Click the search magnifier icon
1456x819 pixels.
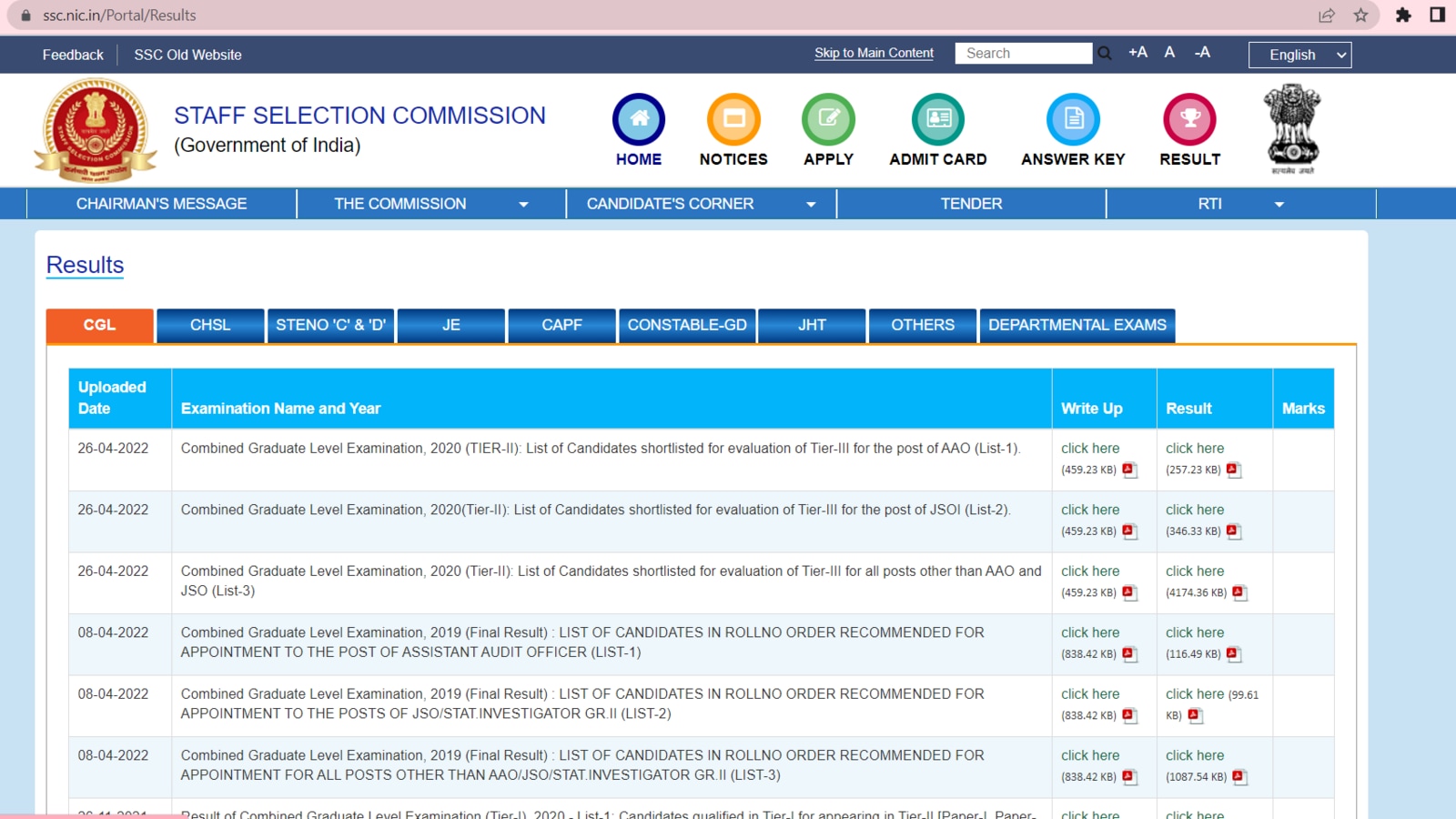pos(1105,54)
